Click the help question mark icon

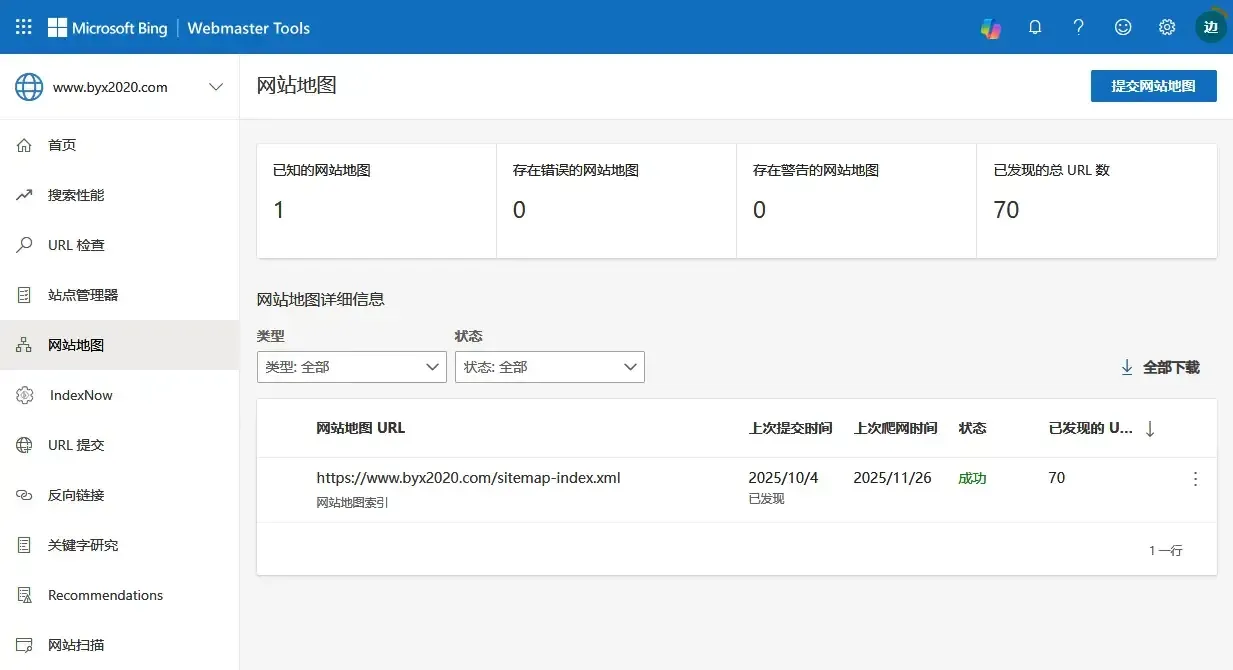coord(1078,28)
